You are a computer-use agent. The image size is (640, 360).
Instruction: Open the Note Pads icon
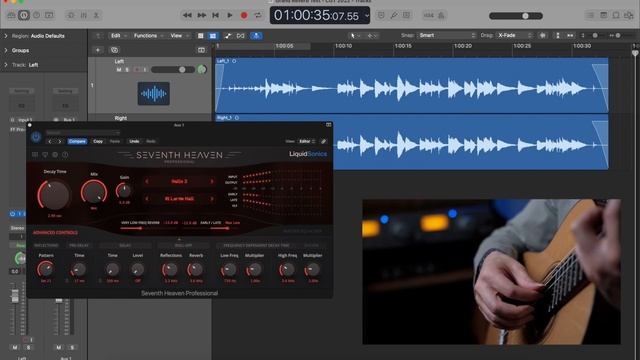pyautogui.click(x=603, y=16)
